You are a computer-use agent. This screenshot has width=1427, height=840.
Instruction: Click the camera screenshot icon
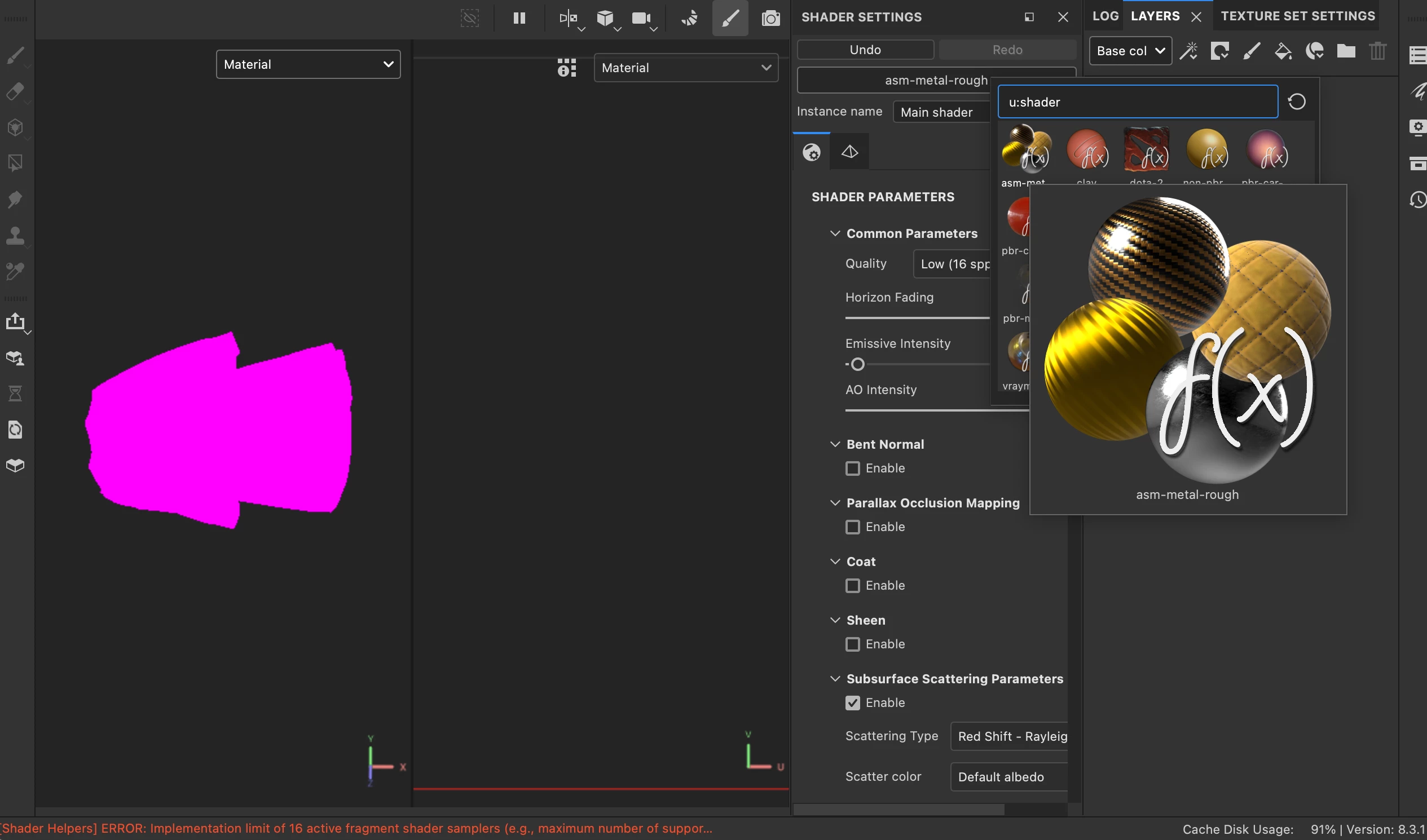click(770, 19)
